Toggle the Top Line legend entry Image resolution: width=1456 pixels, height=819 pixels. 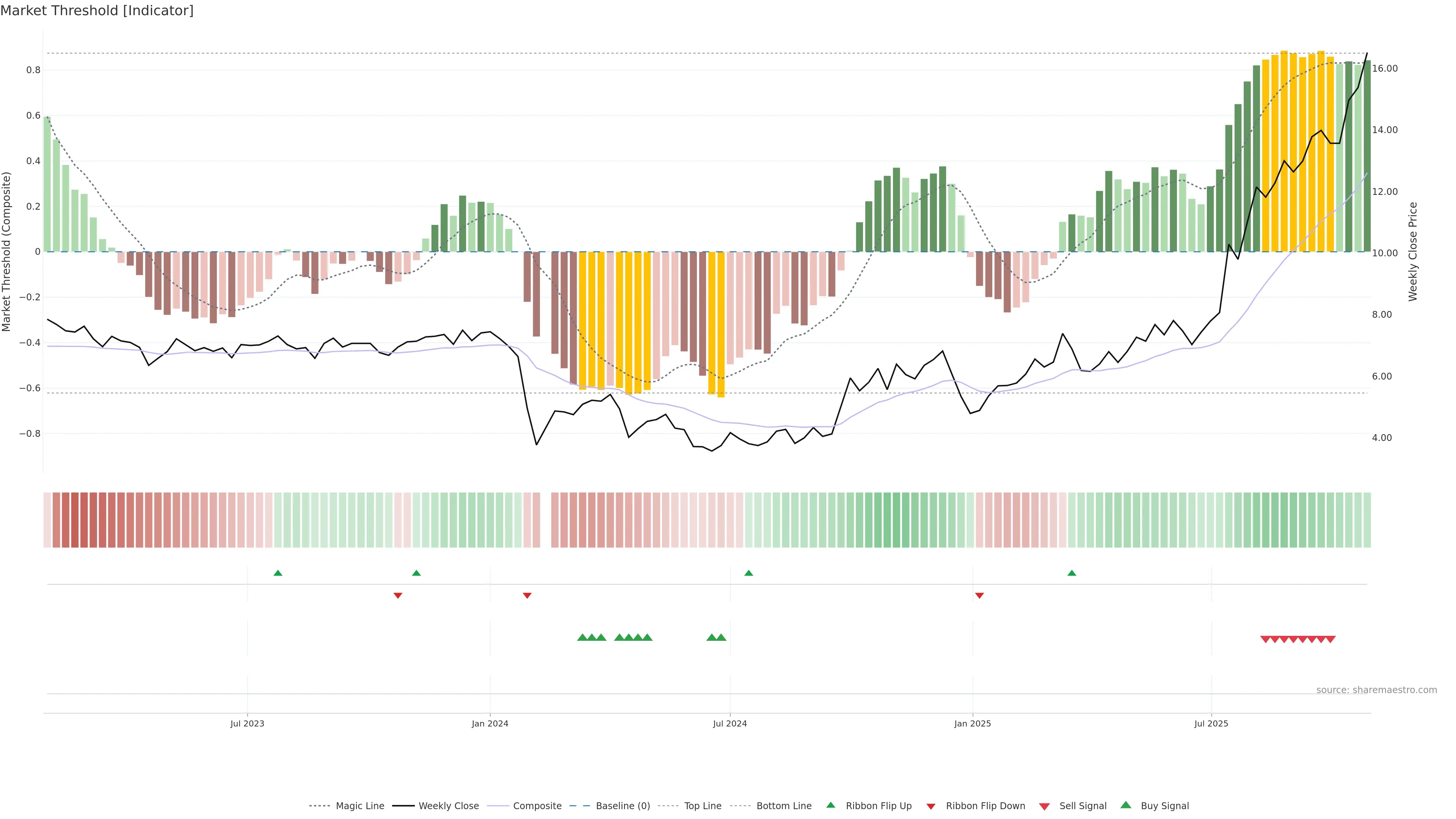point(703,806)
